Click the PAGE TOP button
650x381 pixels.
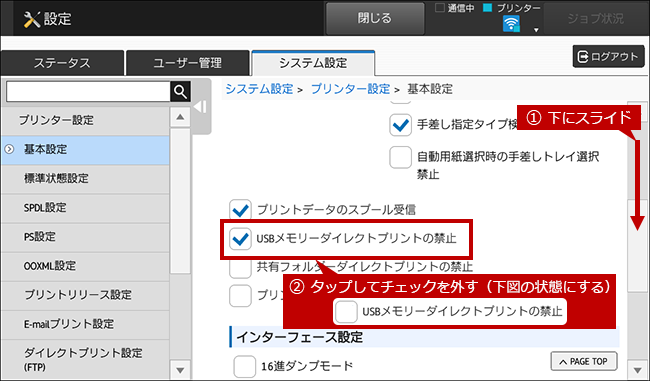(x=584, y=362)
